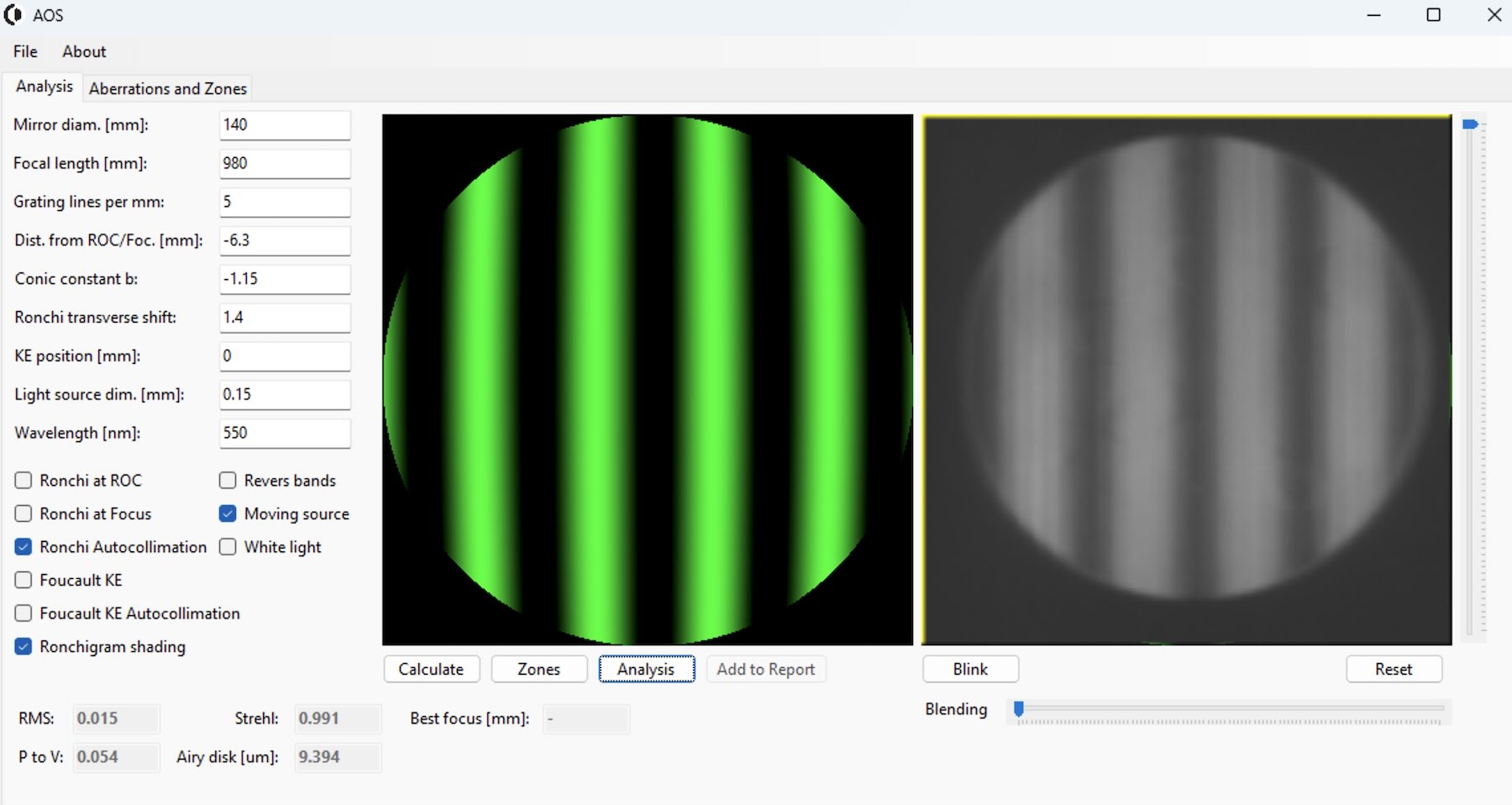This screenshot has height=805, width=1512.
Task: Enable the Ronchi at Focus checkbox
Action: pos(24,513)
